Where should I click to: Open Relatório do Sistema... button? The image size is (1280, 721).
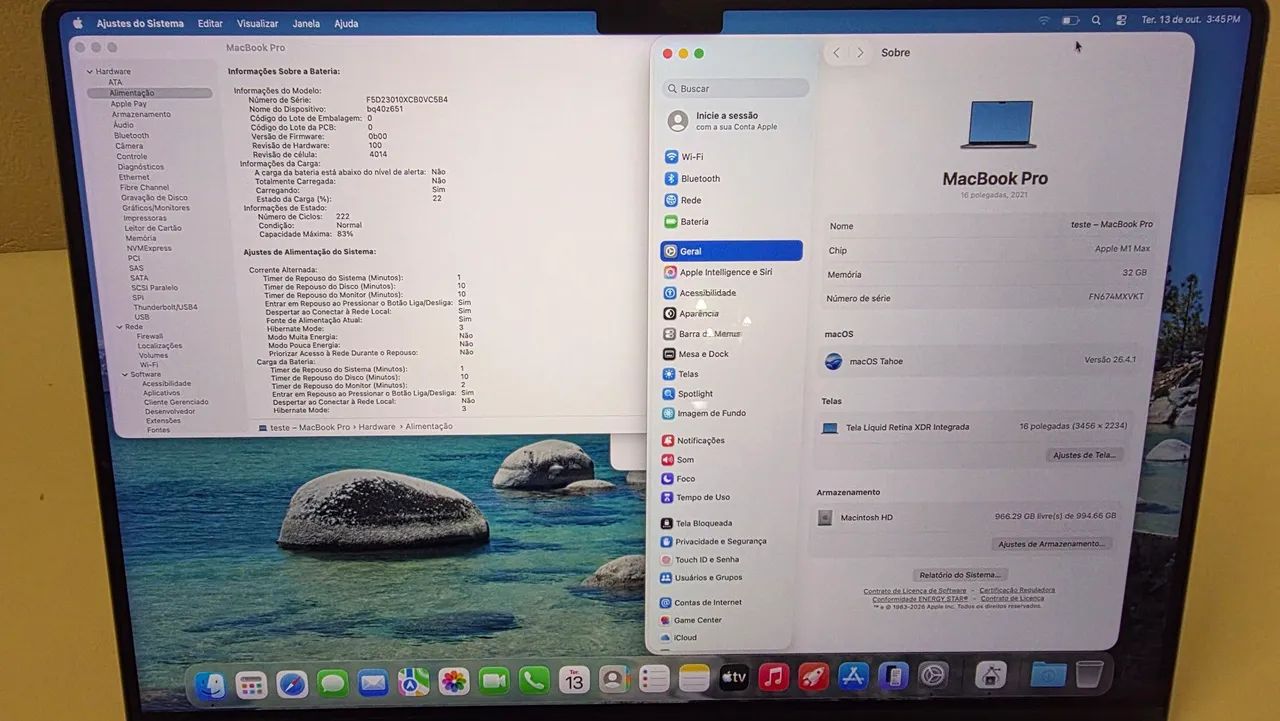(960, 575)
